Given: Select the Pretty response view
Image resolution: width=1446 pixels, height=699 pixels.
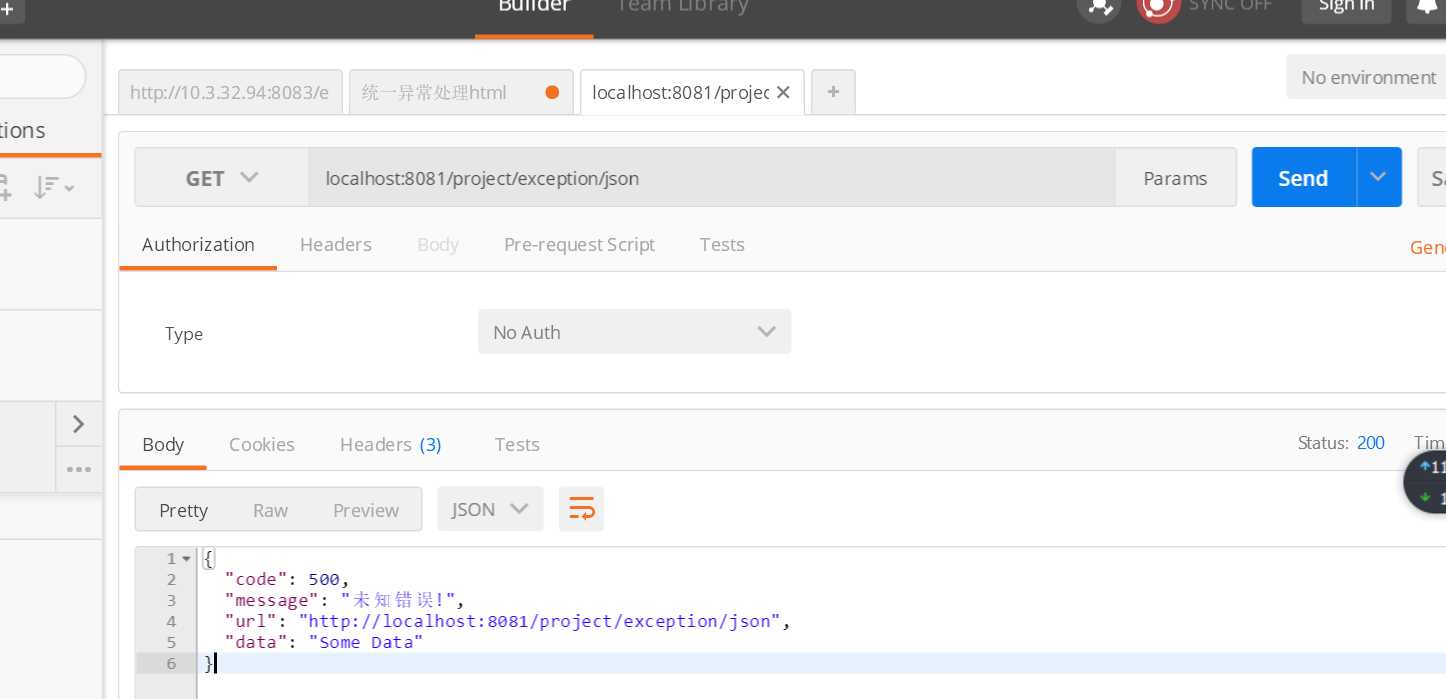Looking at the screenshot, I should click(184, 510).
